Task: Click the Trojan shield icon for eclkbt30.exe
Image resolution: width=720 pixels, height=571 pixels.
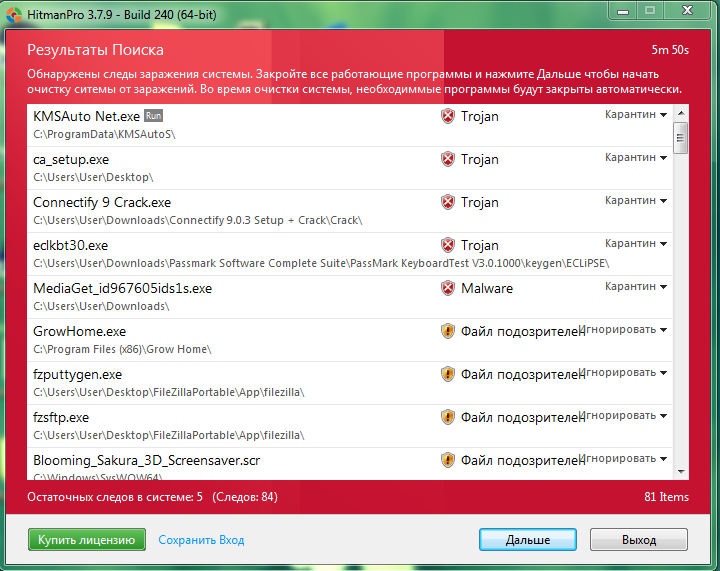Action: point(448,245)
